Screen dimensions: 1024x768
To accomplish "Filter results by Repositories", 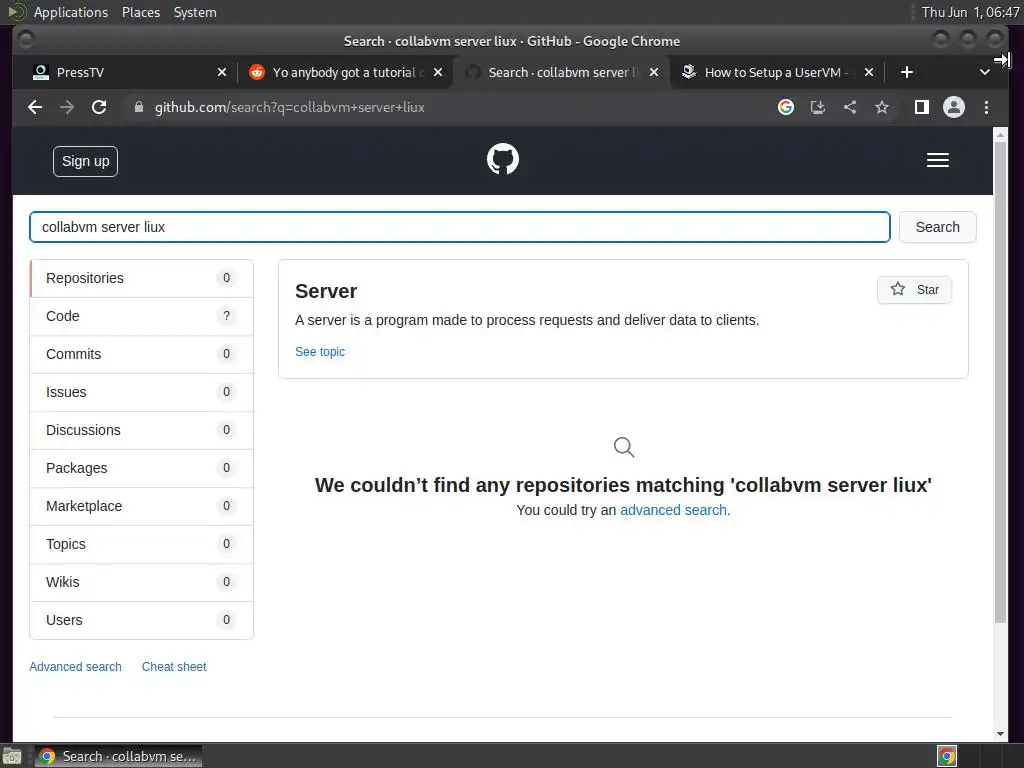I will pyautogui.click(x=142, y=278).
